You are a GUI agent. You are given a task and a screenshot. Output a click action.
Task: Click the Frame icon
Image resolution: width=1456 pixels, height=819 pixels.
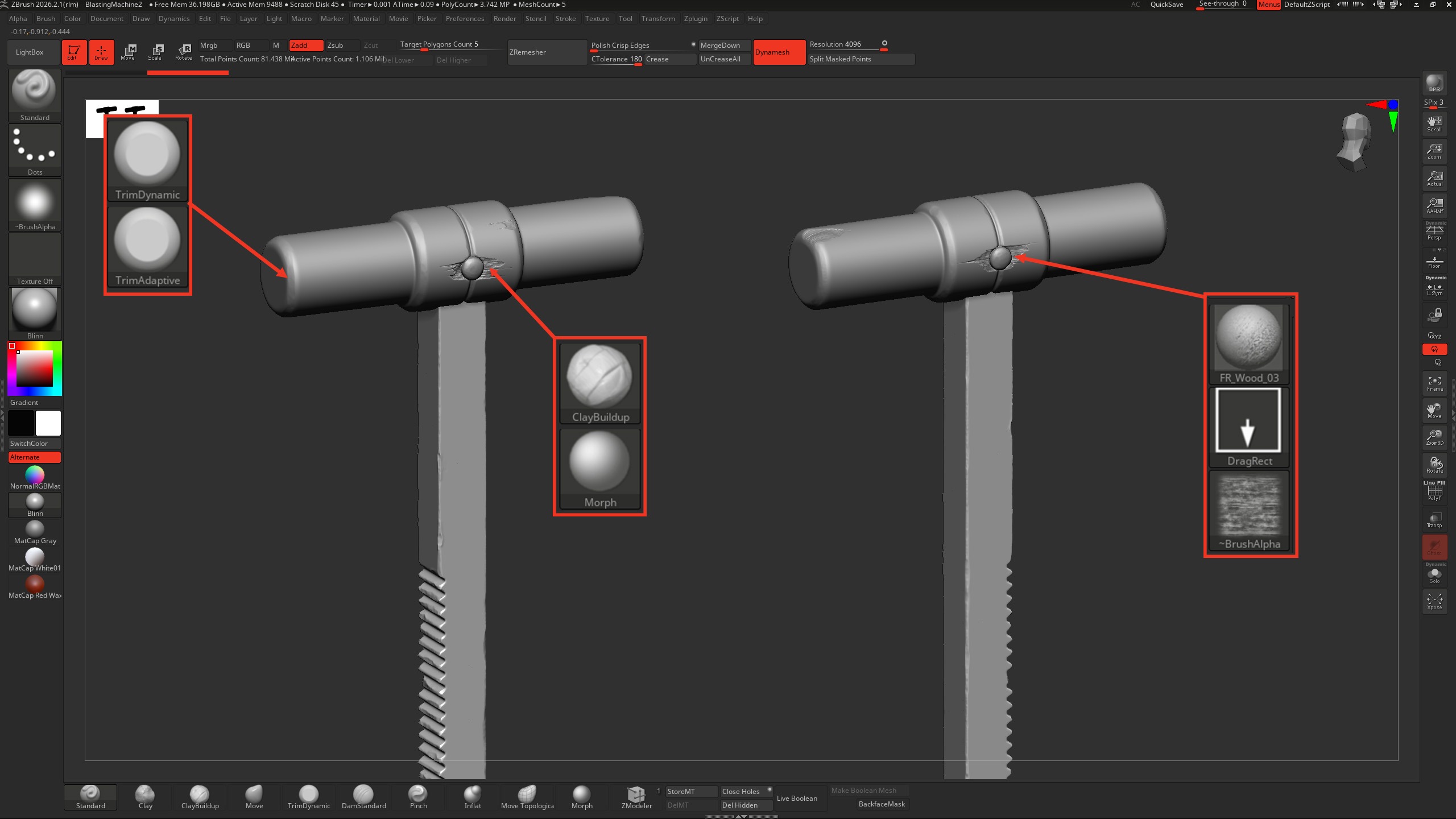click(x=1434, y=383)
